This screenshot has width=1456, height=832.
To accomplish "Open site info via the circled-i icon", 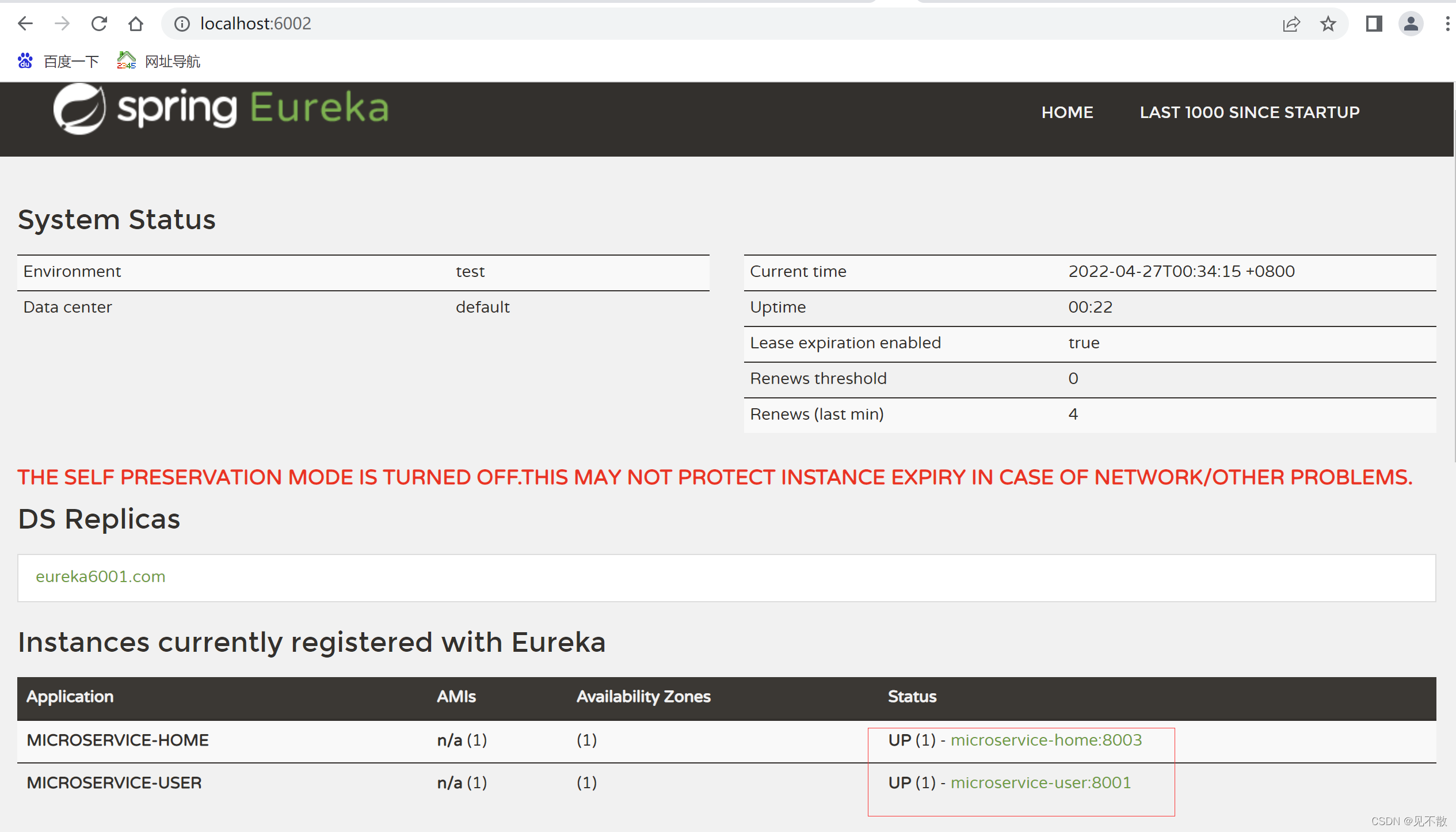I will pyautogui.click(x=182, y=24).
